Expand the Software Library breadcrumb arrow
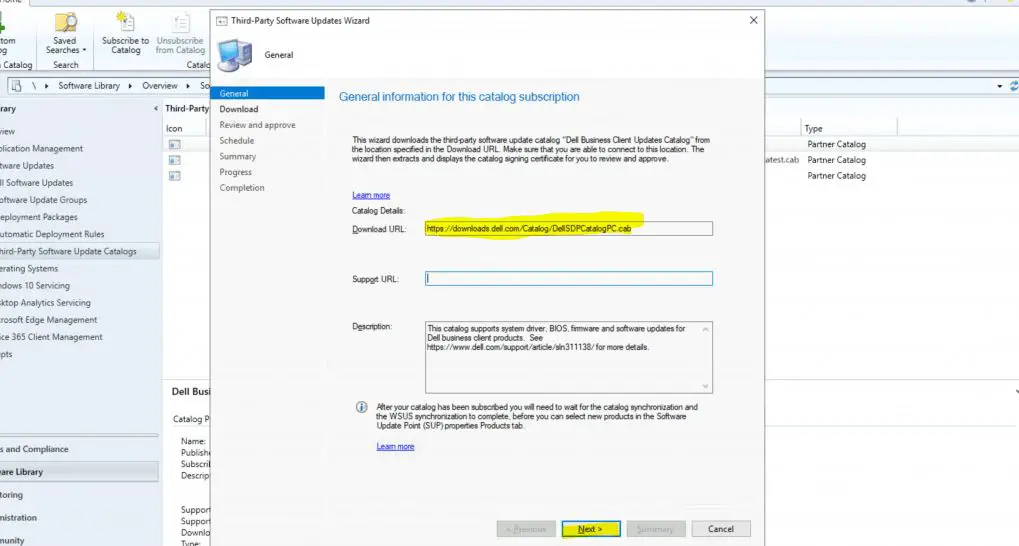 tap(128, 86)
